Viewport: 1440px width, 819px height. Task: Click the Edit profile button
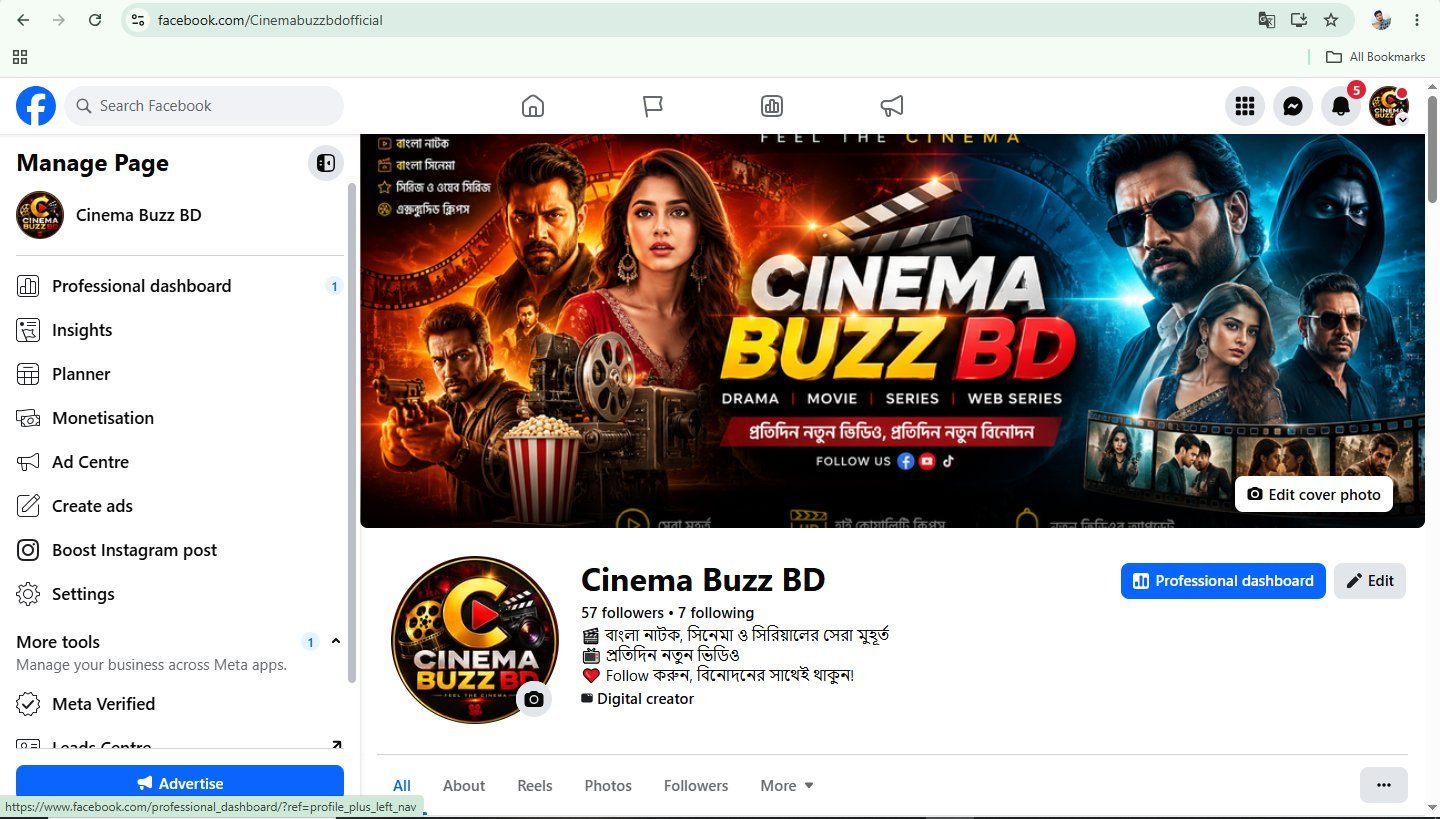click(x=1370, y=581)
